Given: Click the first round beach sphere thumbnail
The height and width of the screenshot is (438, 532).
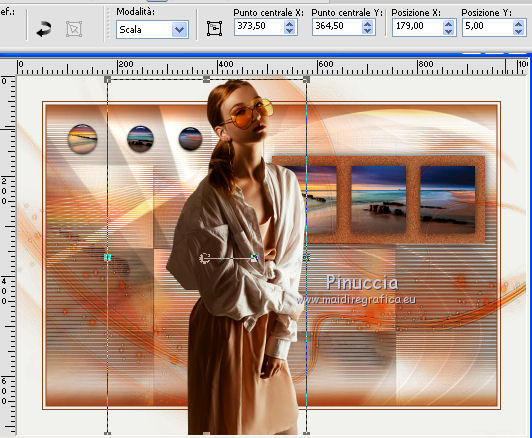Looking at the screenshot, I should (82, 139).
